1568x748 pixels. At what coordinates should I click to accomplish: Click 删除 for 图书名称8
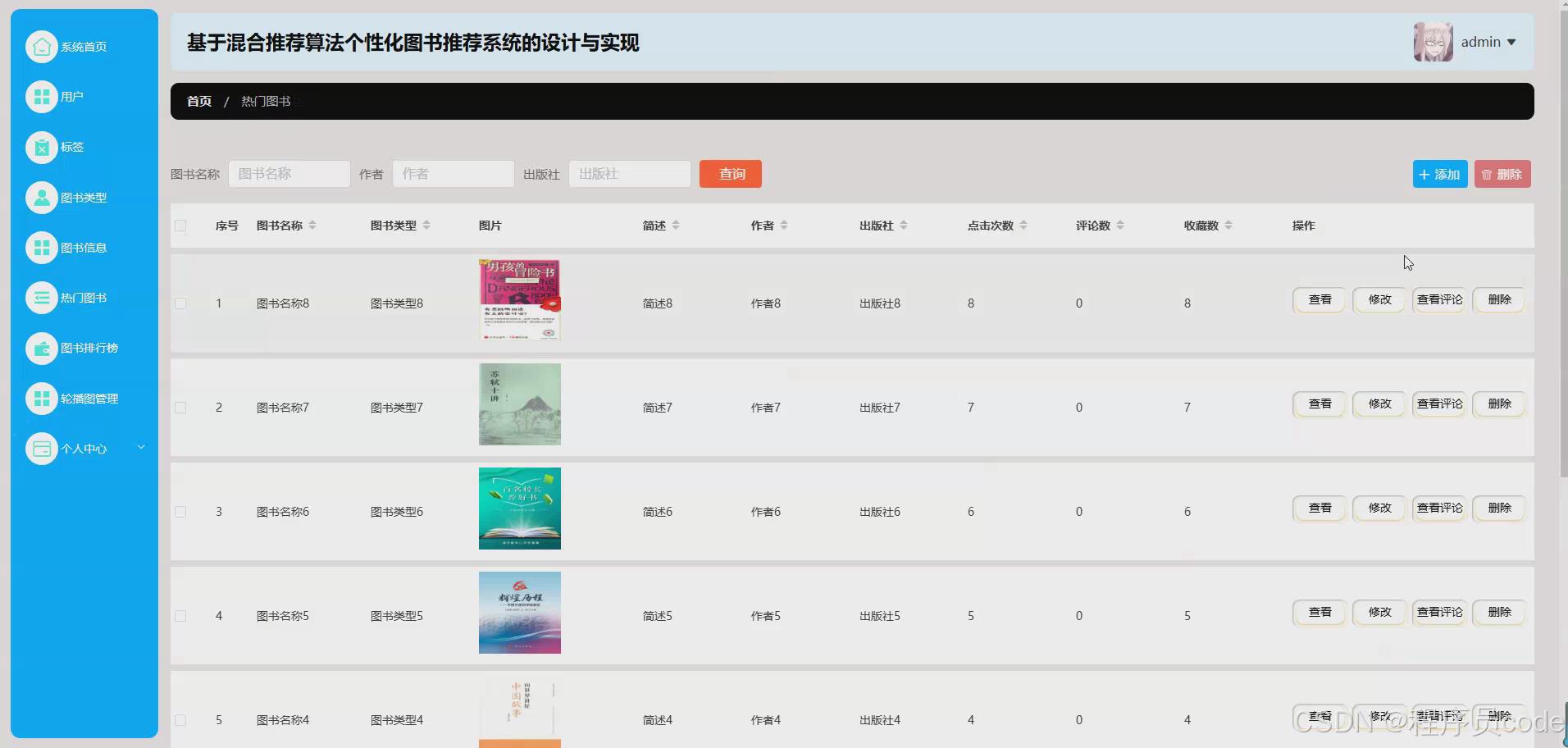point(1499,300)
